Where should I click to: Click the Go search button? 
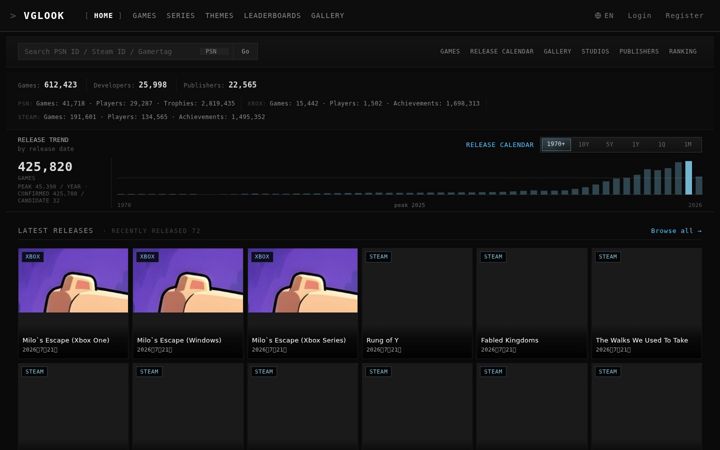245,51
